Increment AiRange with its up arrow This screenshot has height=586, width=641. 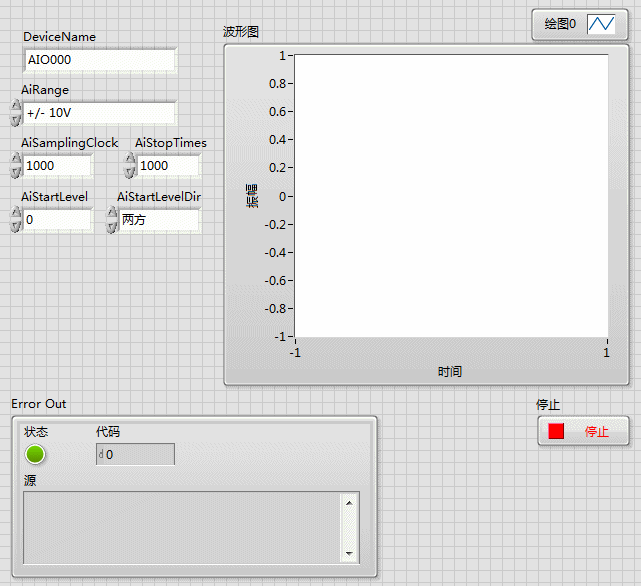(x=15, y=107)
